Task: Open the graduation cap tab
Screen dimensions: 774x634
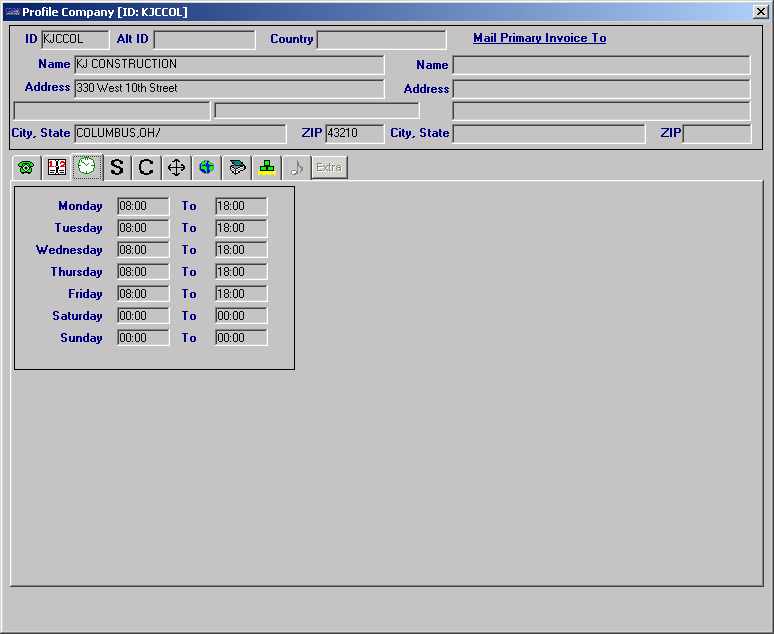Action: coord(236,167)
